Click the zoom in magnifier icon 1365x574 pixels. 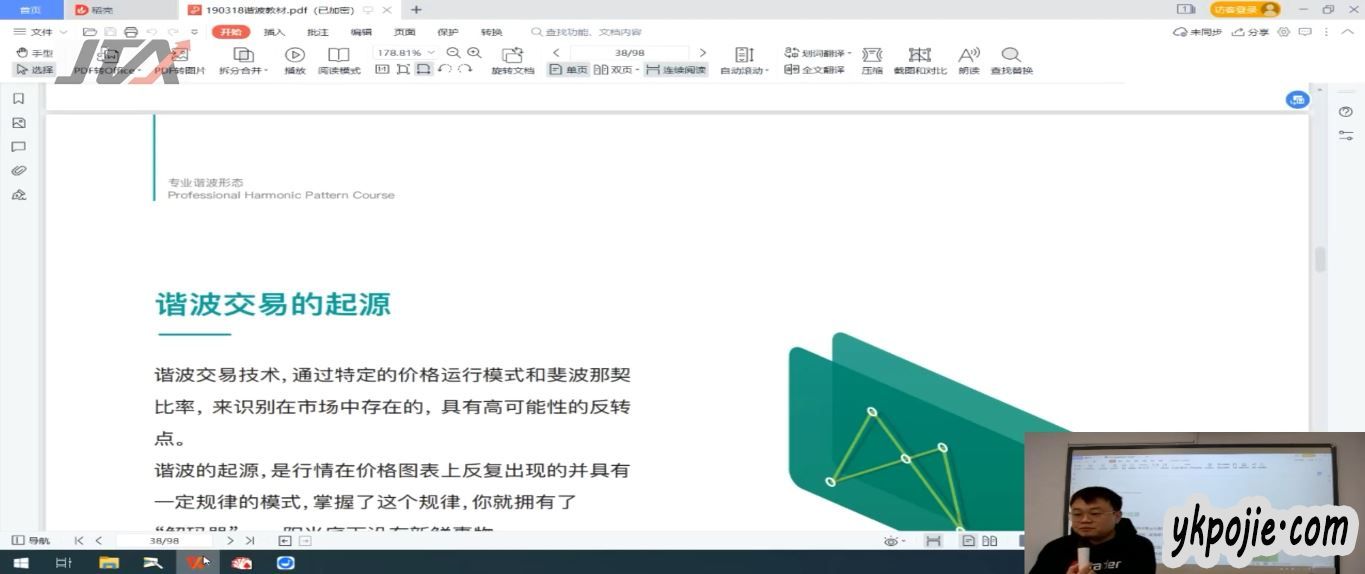[473, 53]
